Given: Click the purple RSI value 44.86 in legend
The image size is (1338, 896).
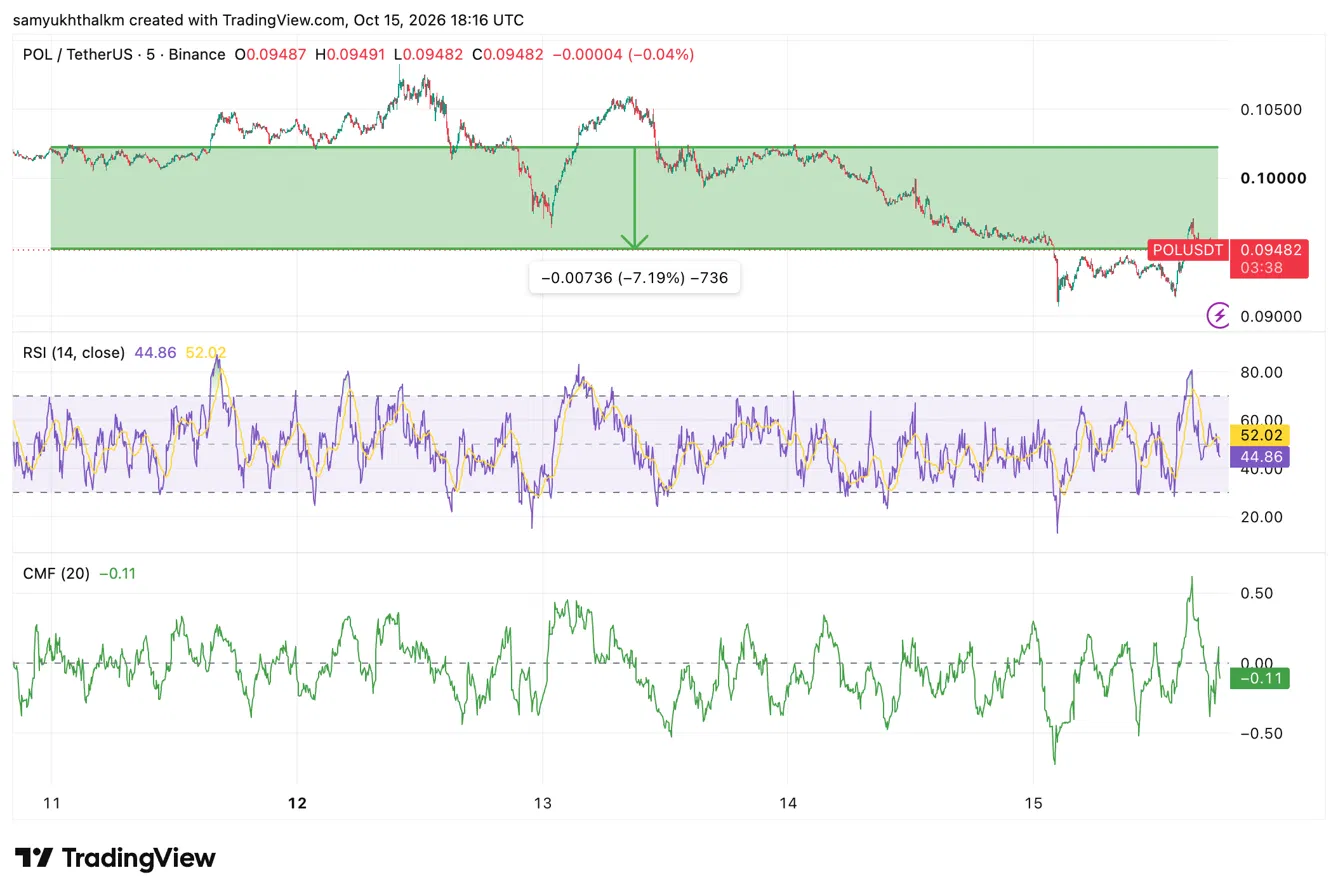Looking at the screenshot, I should pos(156,352).
